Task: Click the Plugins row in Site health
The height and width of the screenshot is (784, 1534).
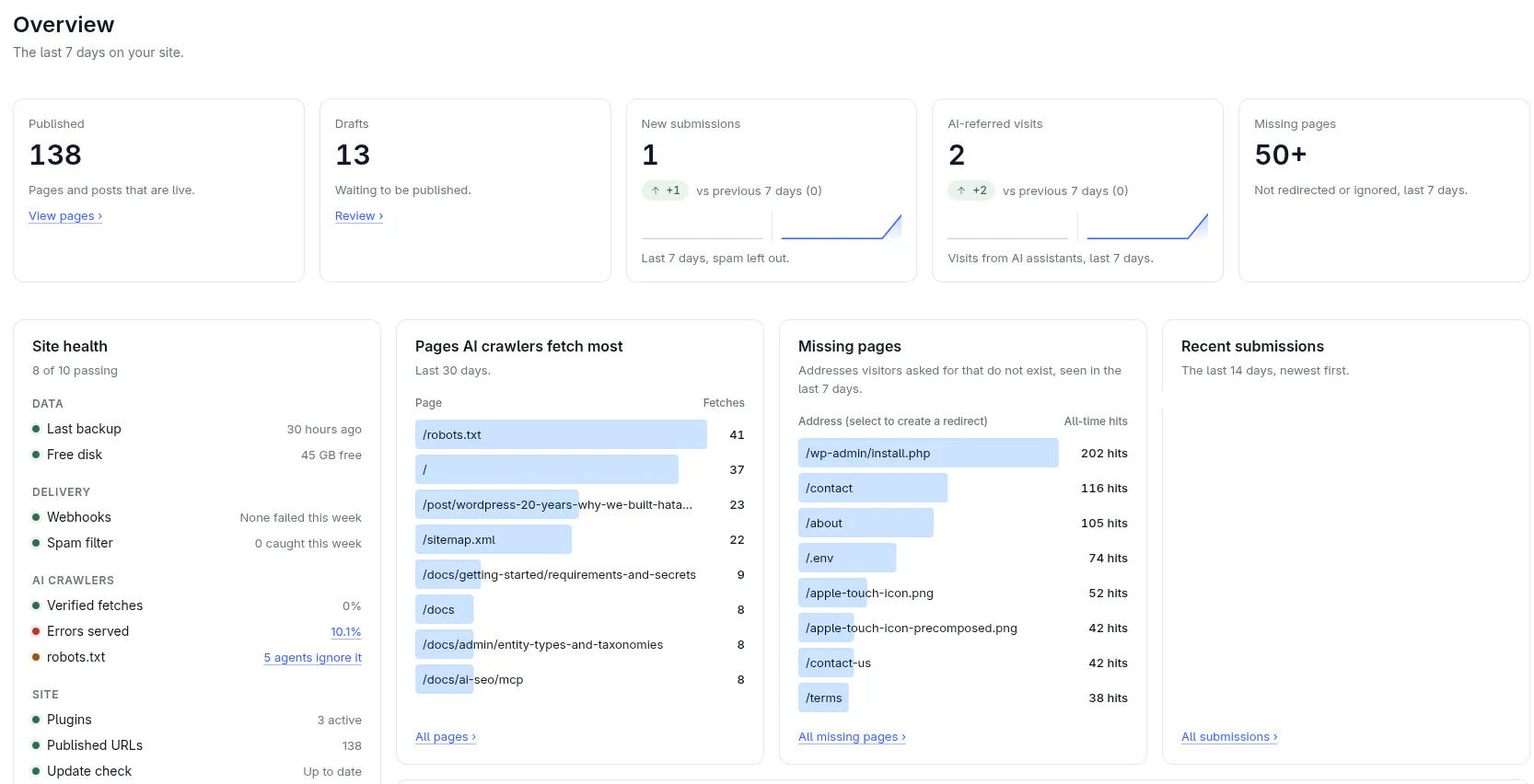Action: point(197,720)
